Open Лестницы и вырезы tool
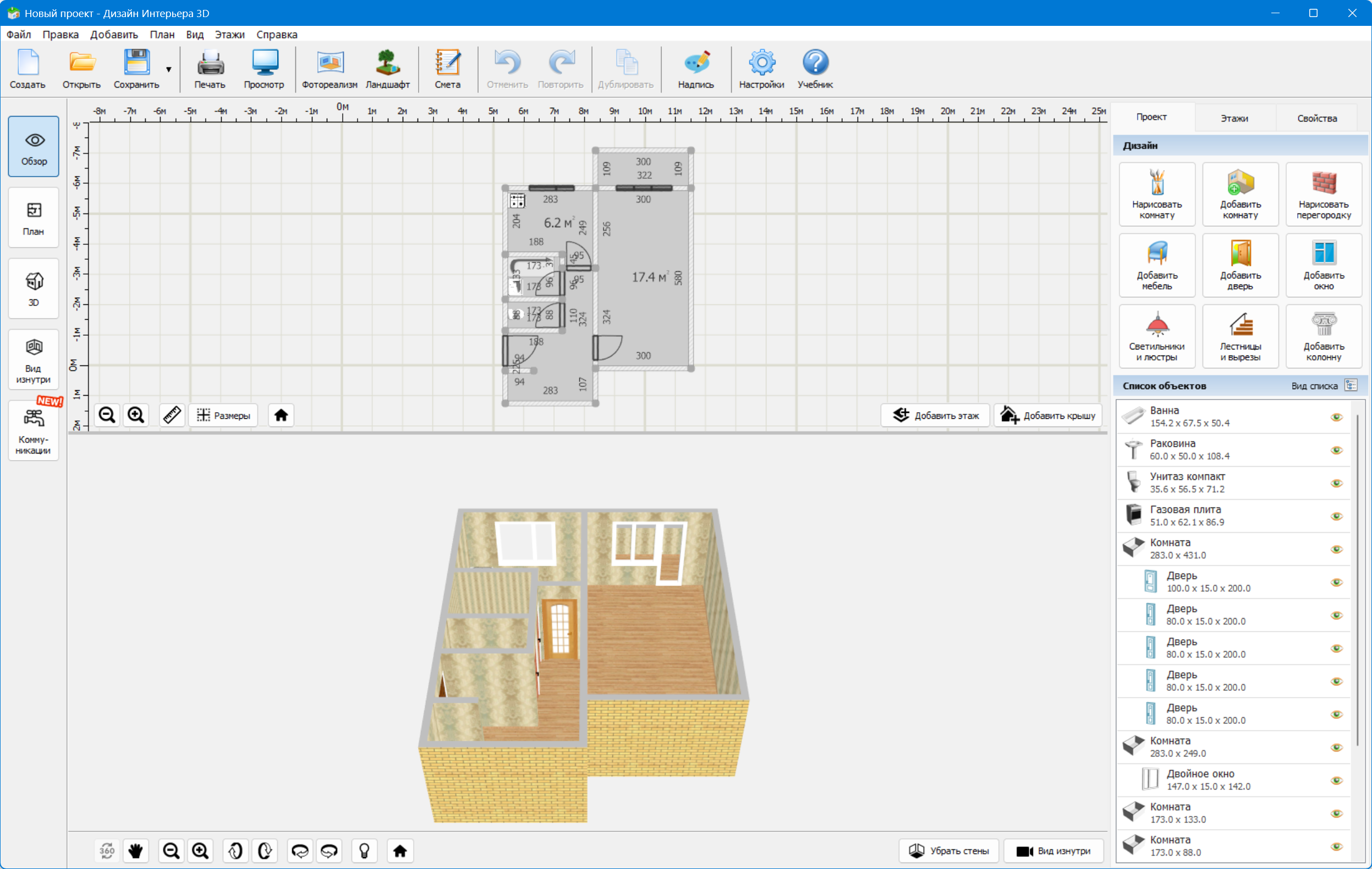Viewport: 1372px width, 869px height. (x=1240, y=336)
